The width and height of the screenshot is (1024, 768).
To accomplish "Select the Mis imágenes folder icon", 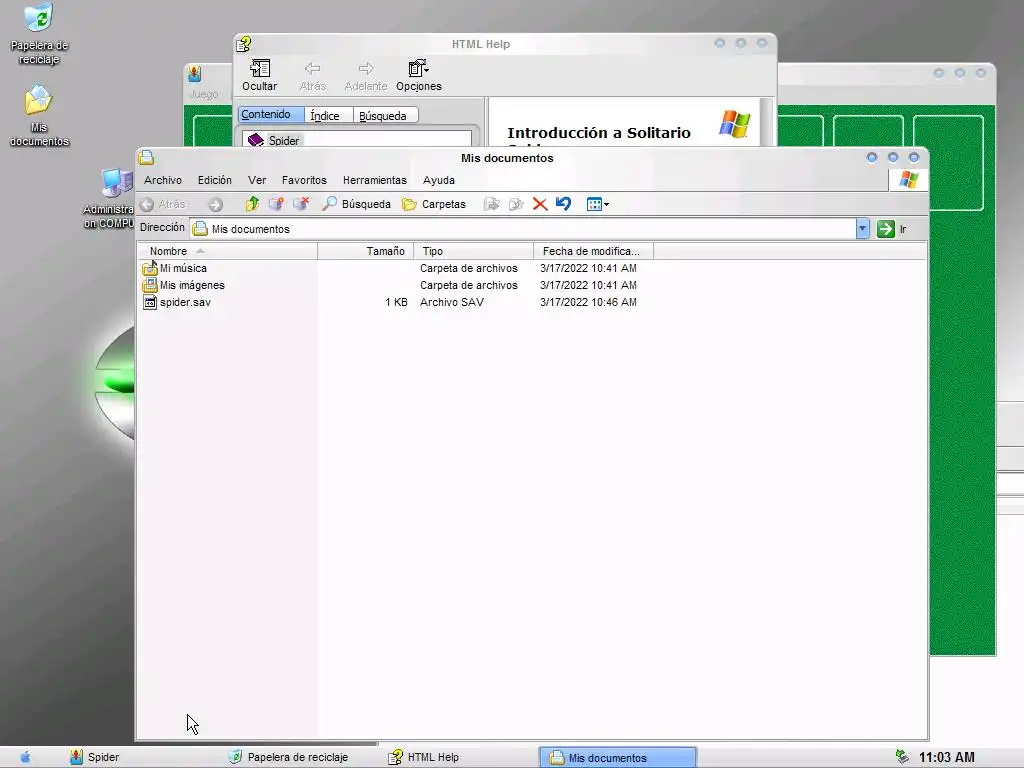I will pos(150,285).
